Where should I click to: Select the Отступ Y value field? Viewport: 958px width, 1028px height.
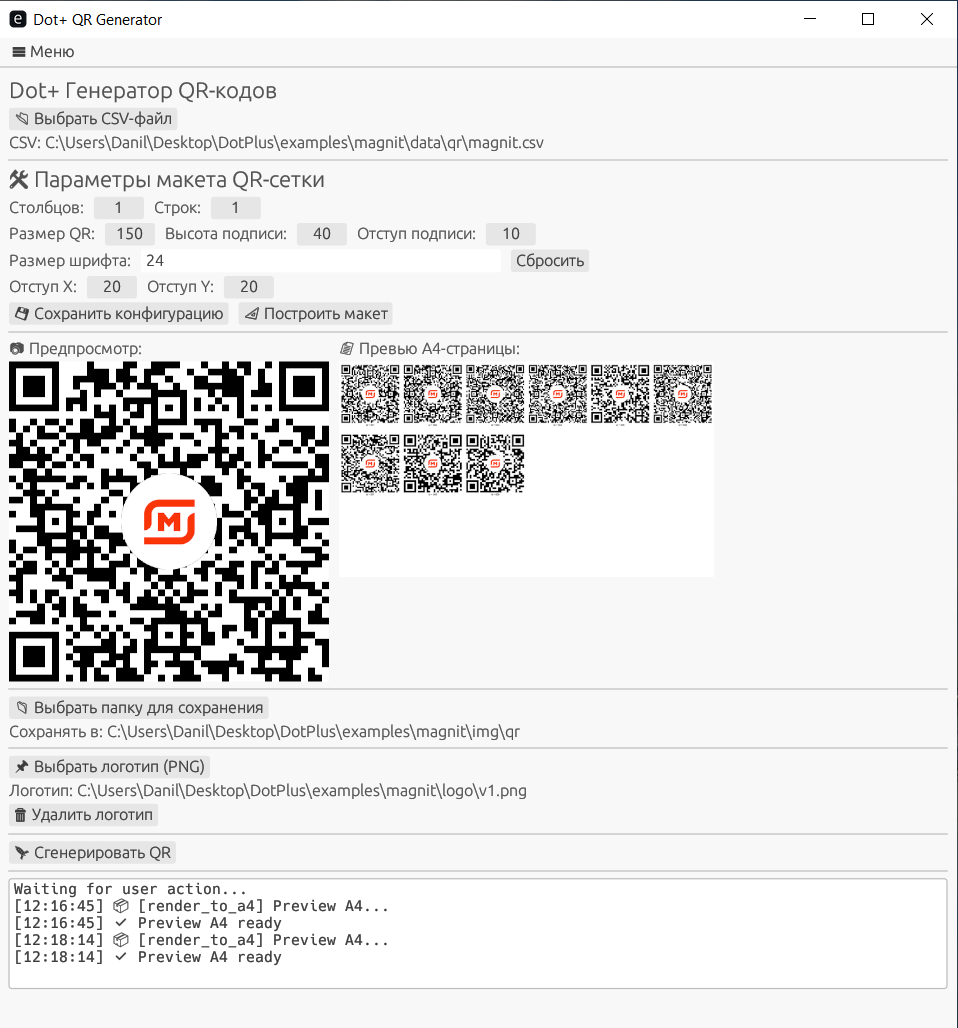249,287
